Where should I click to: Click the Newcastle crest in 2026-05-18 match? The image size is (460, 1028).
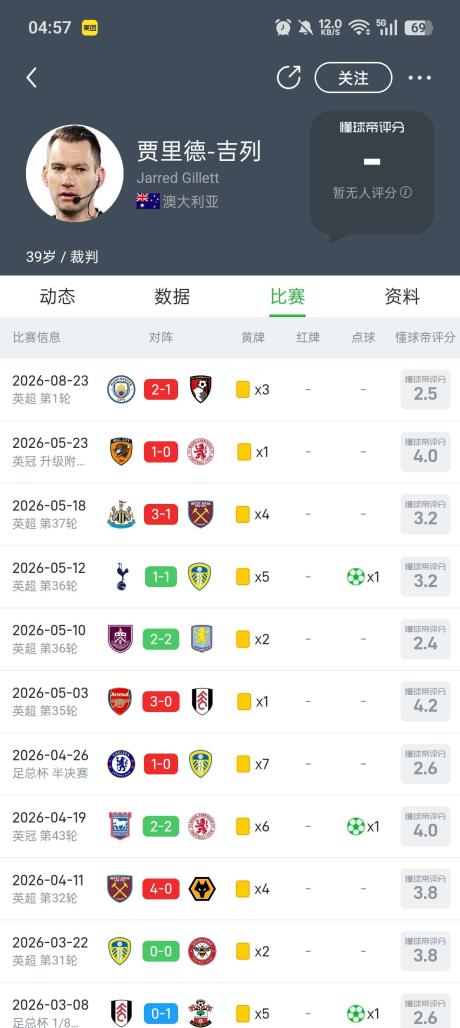click(121, 514)
